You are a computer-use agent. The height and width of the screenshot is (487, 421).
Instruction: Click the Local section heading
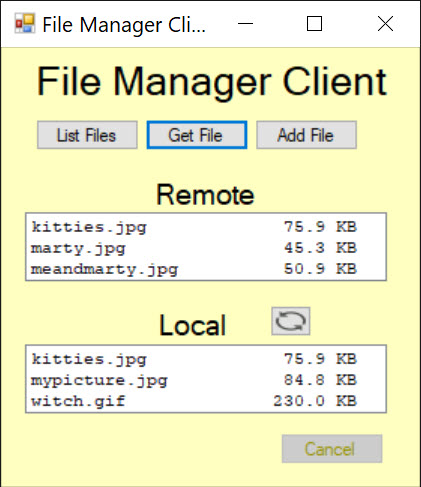(x=193, y=325)
